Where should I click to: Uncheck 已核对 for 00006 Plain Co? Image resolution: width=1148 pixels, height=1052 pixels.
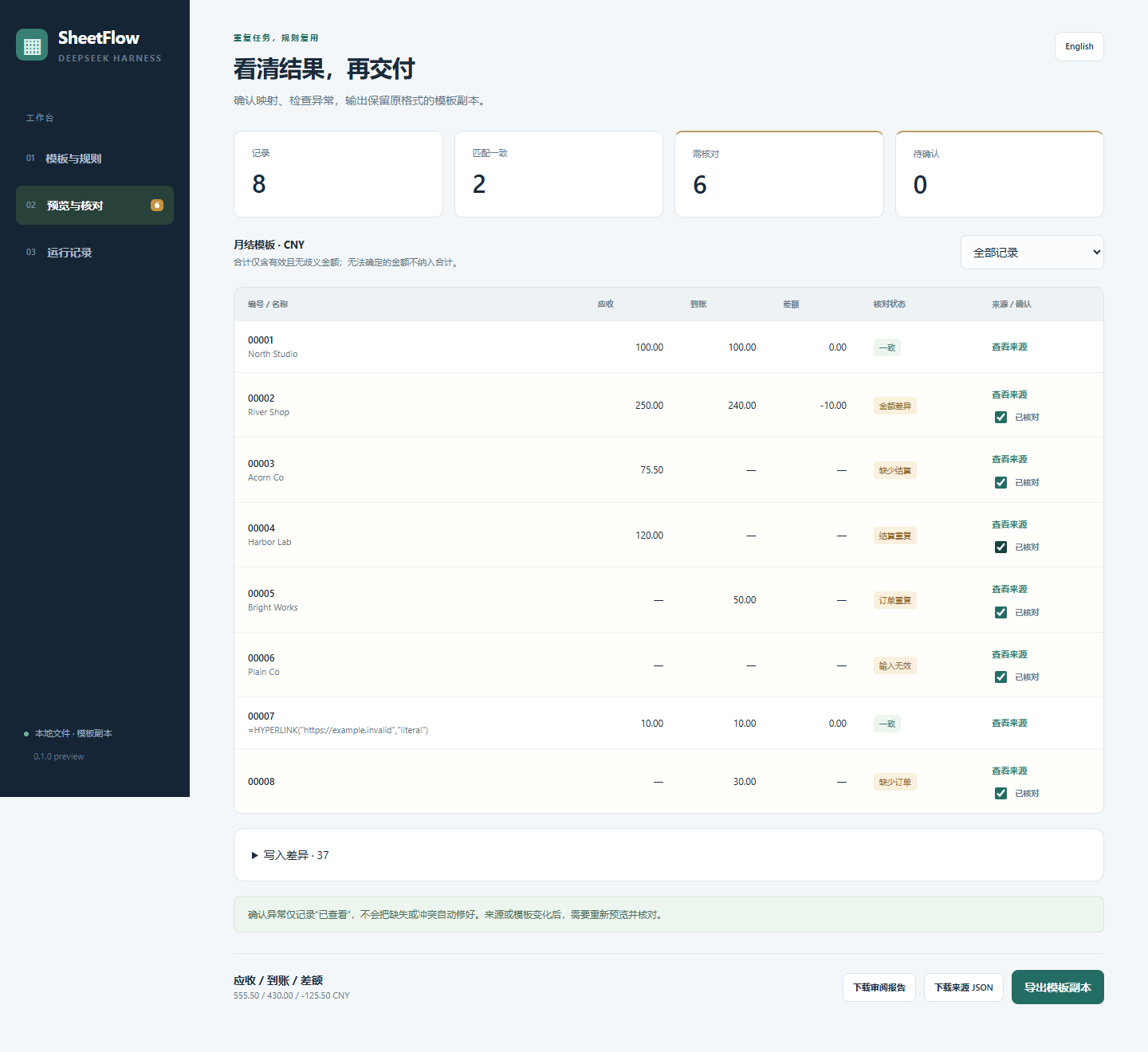1001,677
